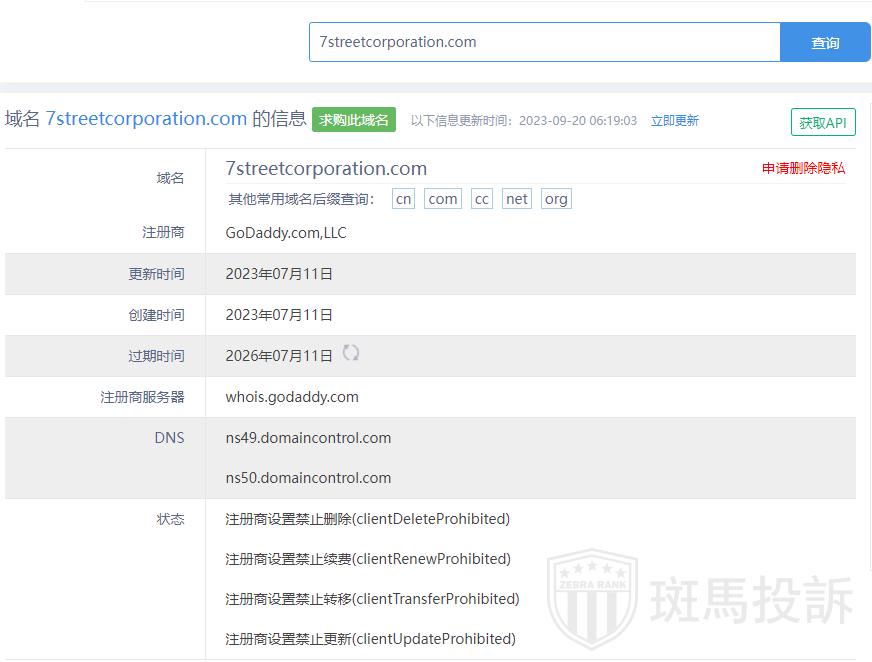Viewport: 872px width, 662px height.
Task: Click the clientDeleteProhibited status line
Action: click(367, 519)
